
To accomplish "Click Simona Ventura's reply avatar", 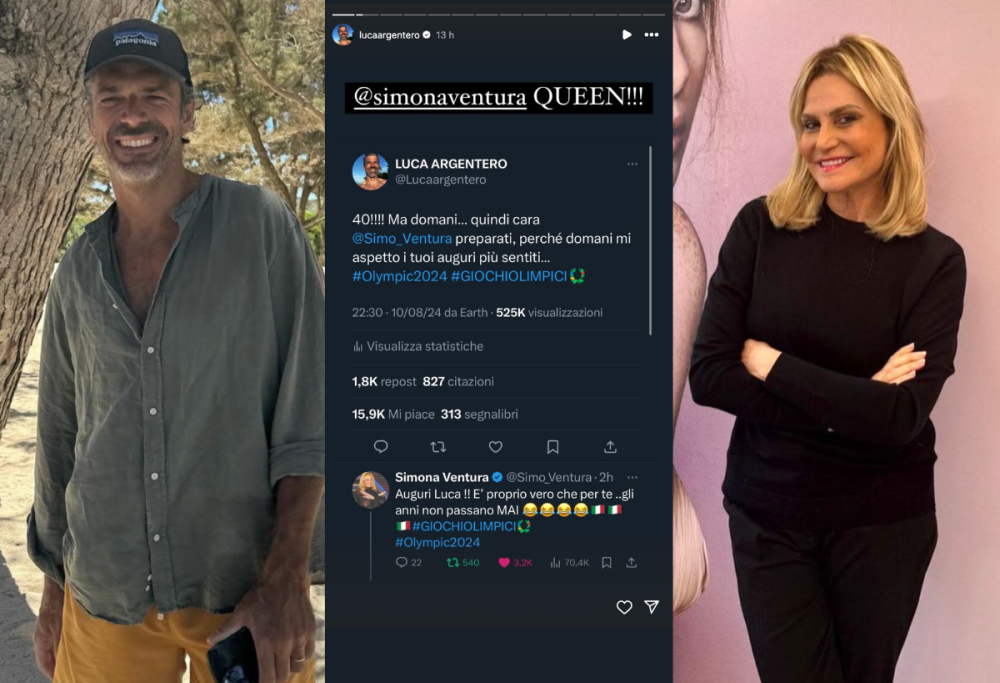I will pos(370,489).
